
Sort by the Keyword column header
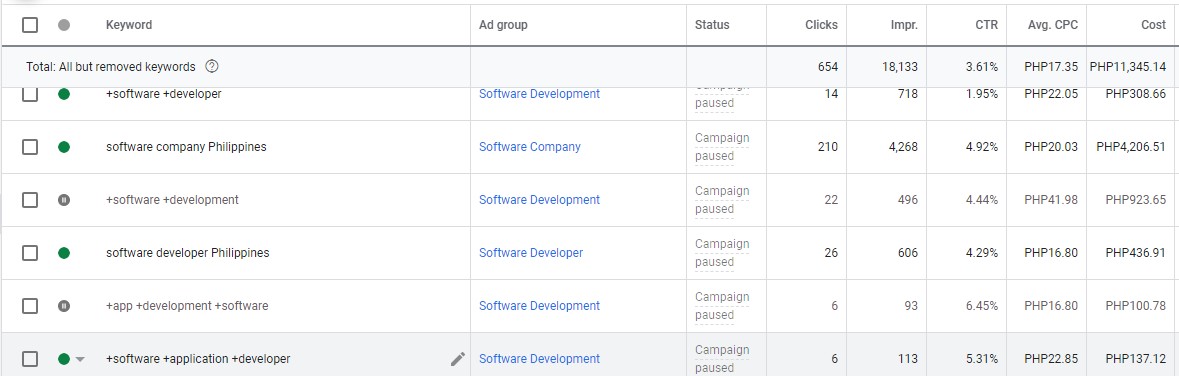[x=129, y=25]
